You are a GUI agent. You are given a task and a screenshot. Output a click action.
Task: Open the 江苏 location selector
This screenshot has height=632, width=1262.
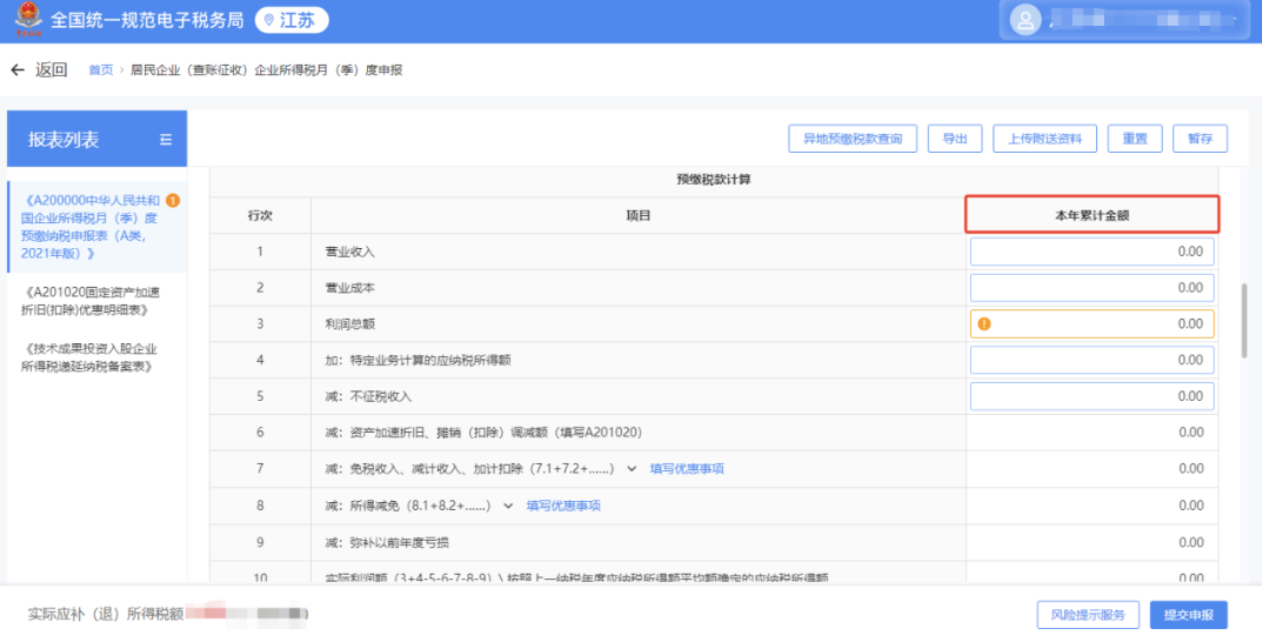click(x=291, y=20)
